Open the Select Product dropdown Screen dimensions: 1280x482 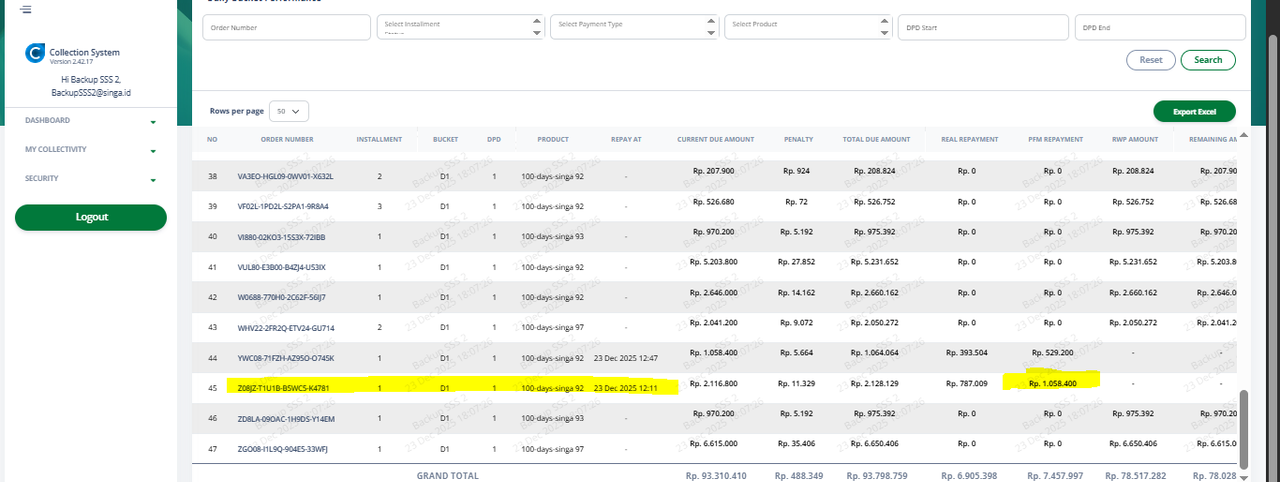[809, 27]
